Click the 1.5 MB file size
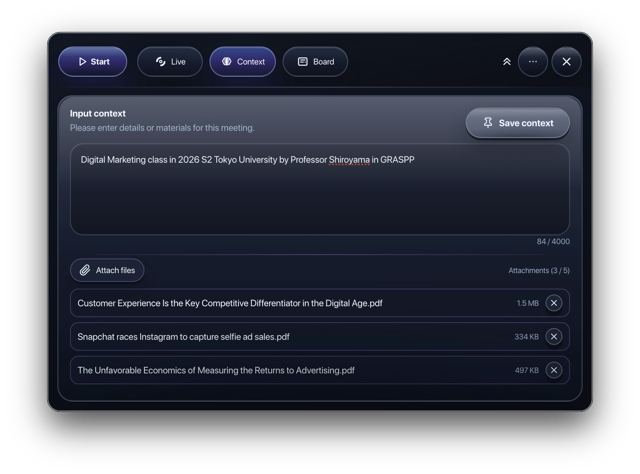The image size is (640, 474). (528, 303)
